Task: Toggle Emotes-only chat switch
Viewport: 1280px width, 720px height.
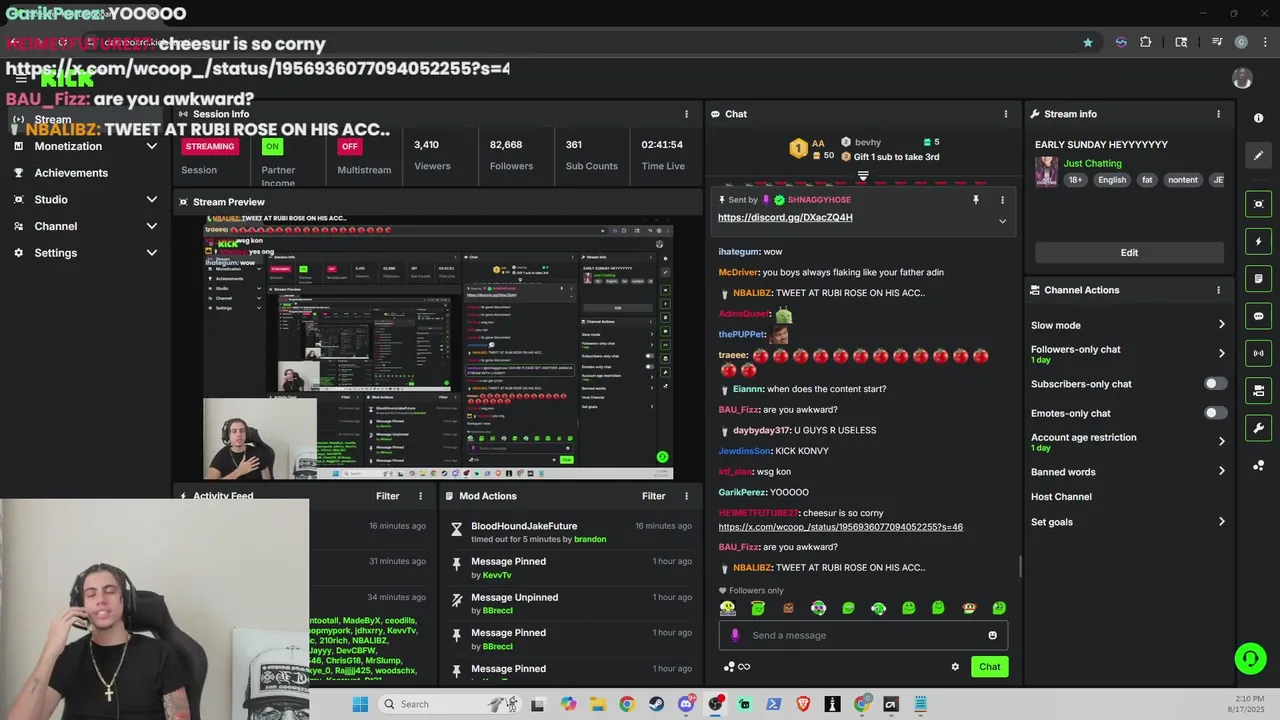Action: 1215,413
